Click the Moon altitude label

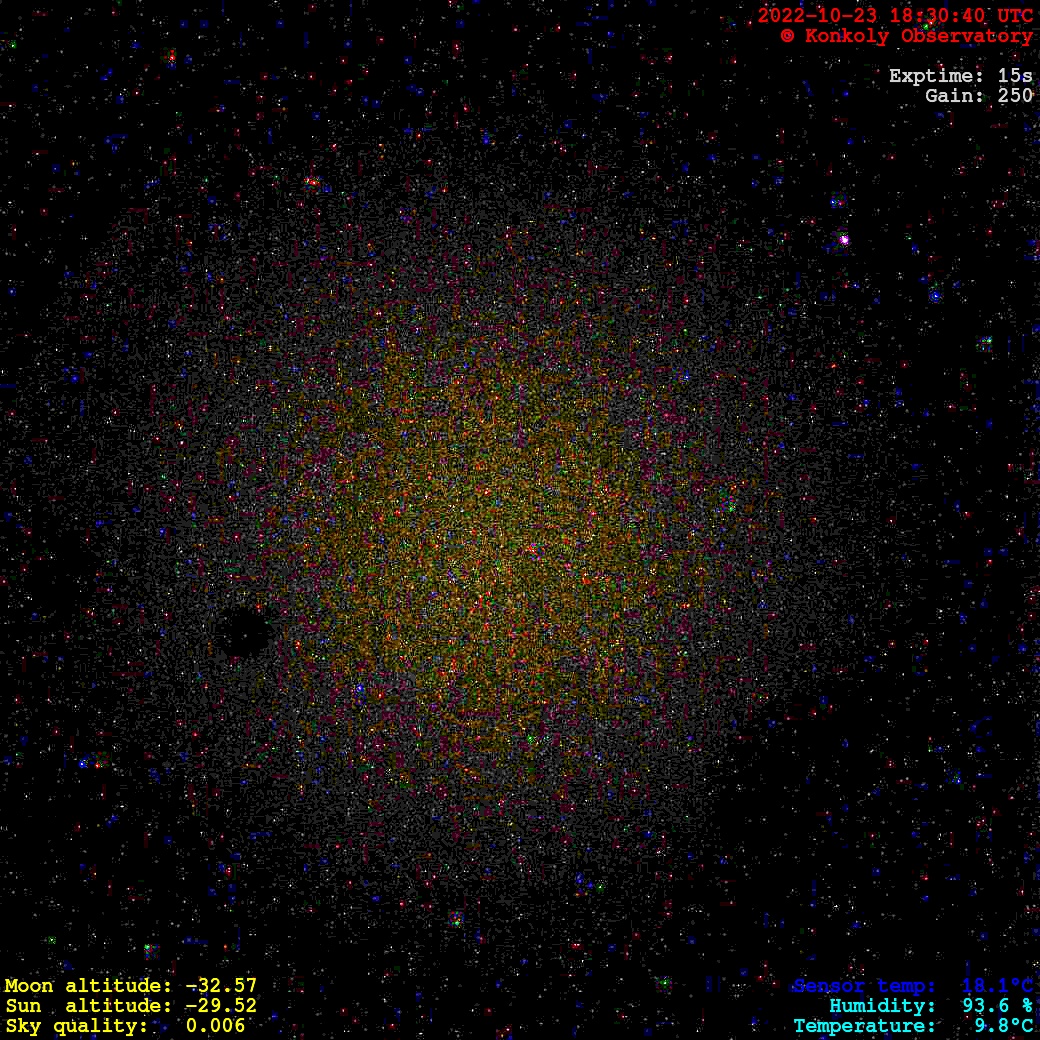tap(88, 986)
